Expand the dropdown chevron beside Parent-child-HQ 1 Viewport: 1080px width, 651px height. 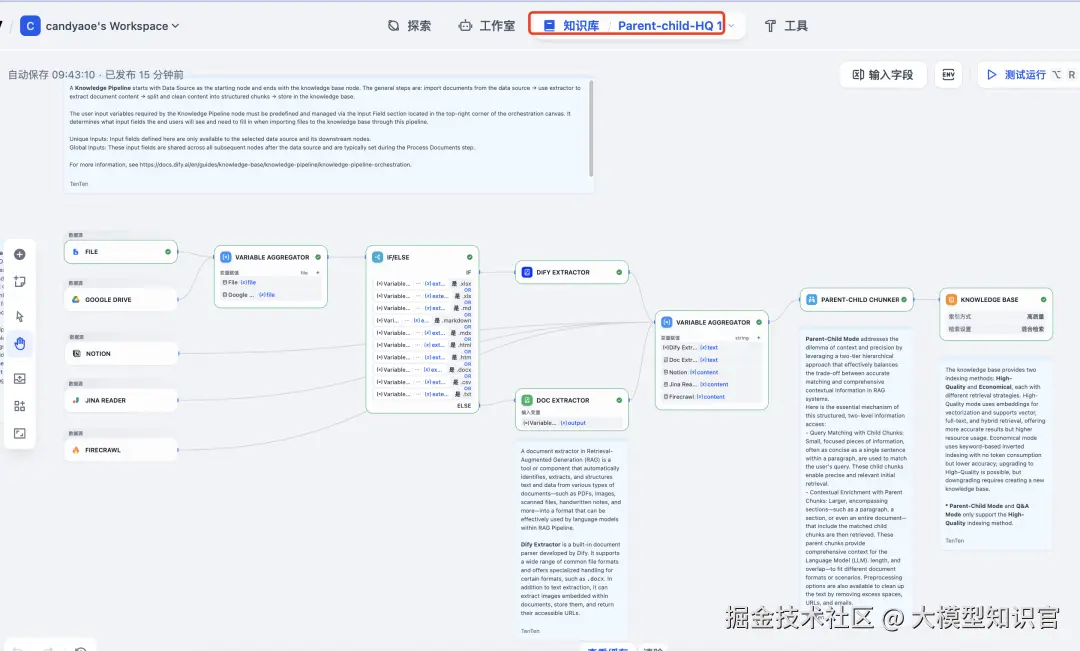pyautogui.click(x=731, y=25)
